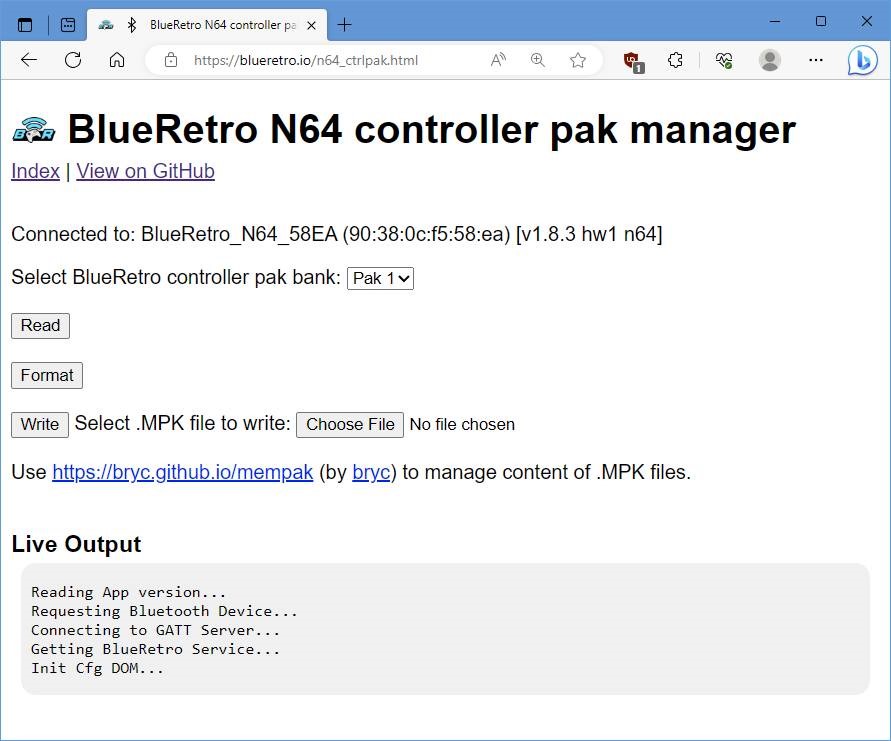Screen dimensions: 891x741
Task: Open the zoom magnifier in address bar
Action: pyautogui.click(x=538, y=60)
